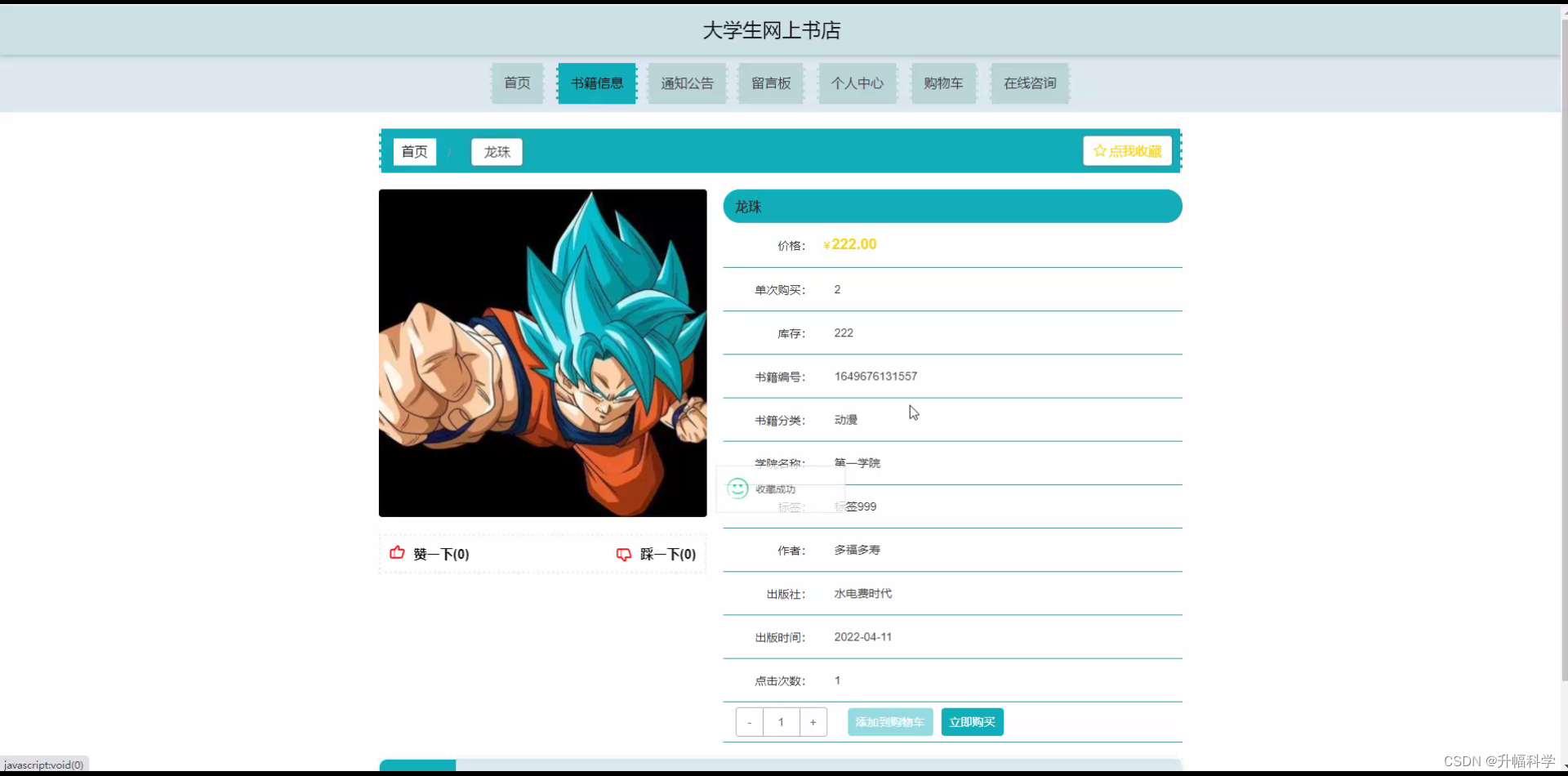Image resolution: width=1568 pixels, height=776 pixels.
Task: Click the Dragon Ball book cover image
Action: click(x=542, y=352)
